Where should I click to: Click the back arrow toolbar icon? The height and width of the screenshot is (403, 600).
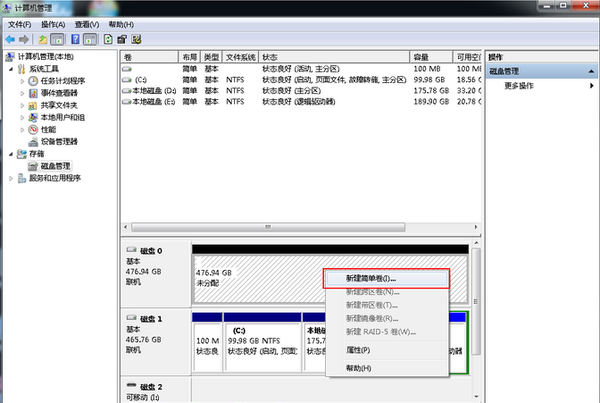coord(10,38)
